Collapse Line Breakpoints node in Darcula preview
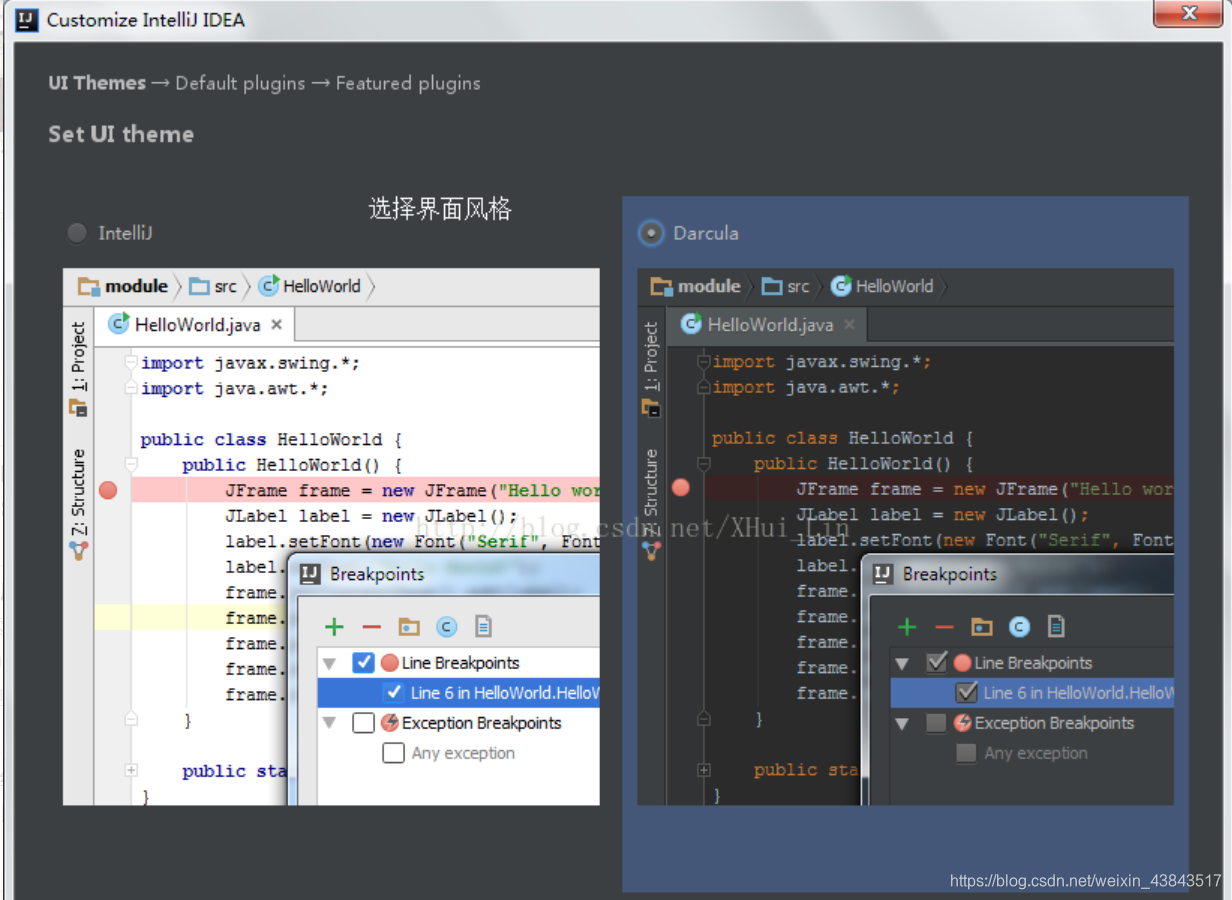The image size is (1232, 900). (x=902, y=663)
